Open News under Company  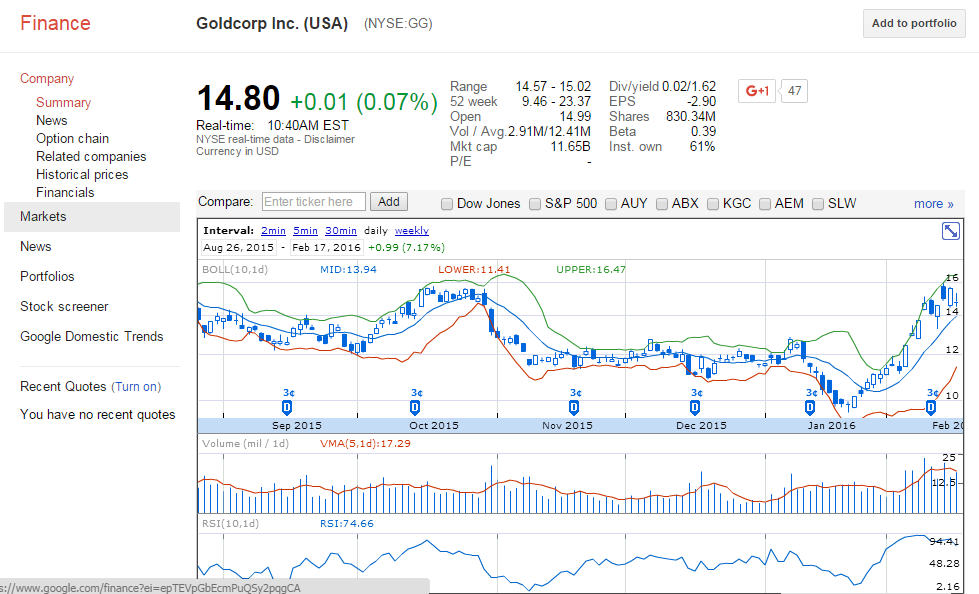(x=52, y=121)
